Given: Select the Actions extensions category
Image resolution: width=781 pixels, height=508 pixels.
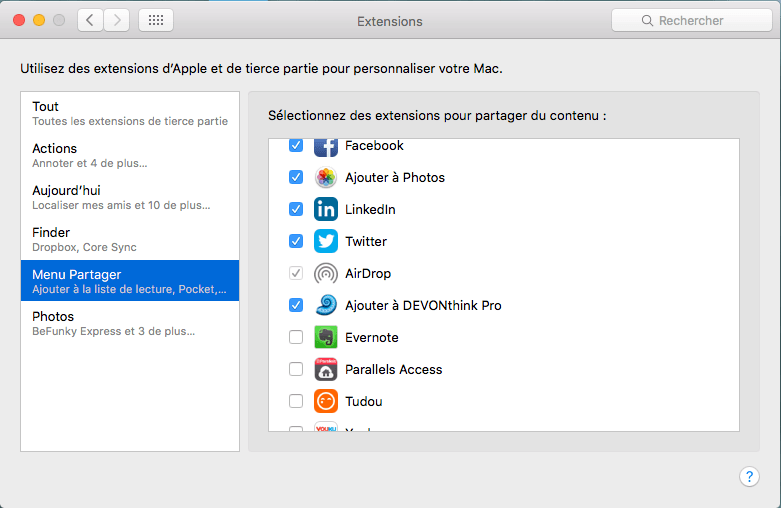Looking at the screenshot, I should [130, 155].
